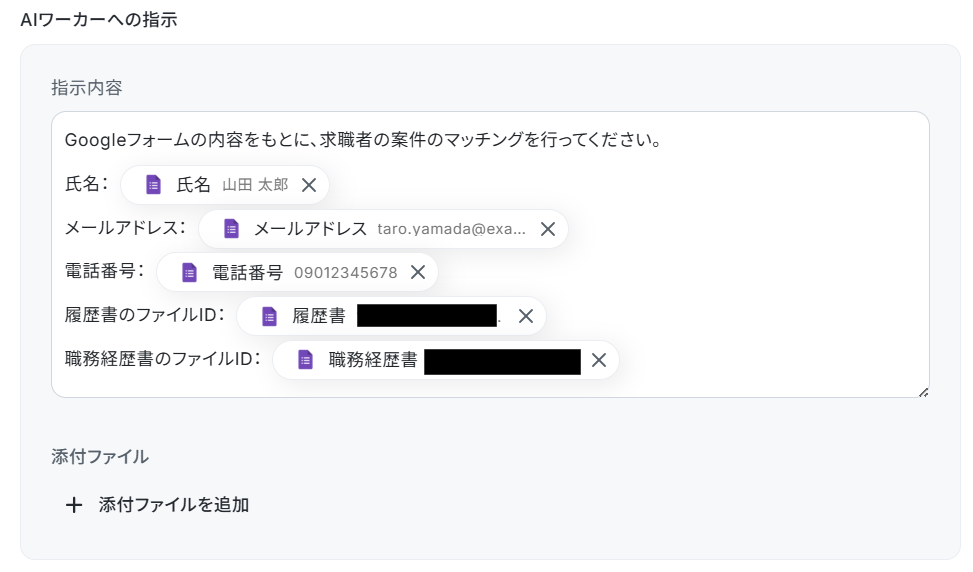973x572 pixels.
Task: Delete the 電話番号 variable chip
Action: click(418, 272)
